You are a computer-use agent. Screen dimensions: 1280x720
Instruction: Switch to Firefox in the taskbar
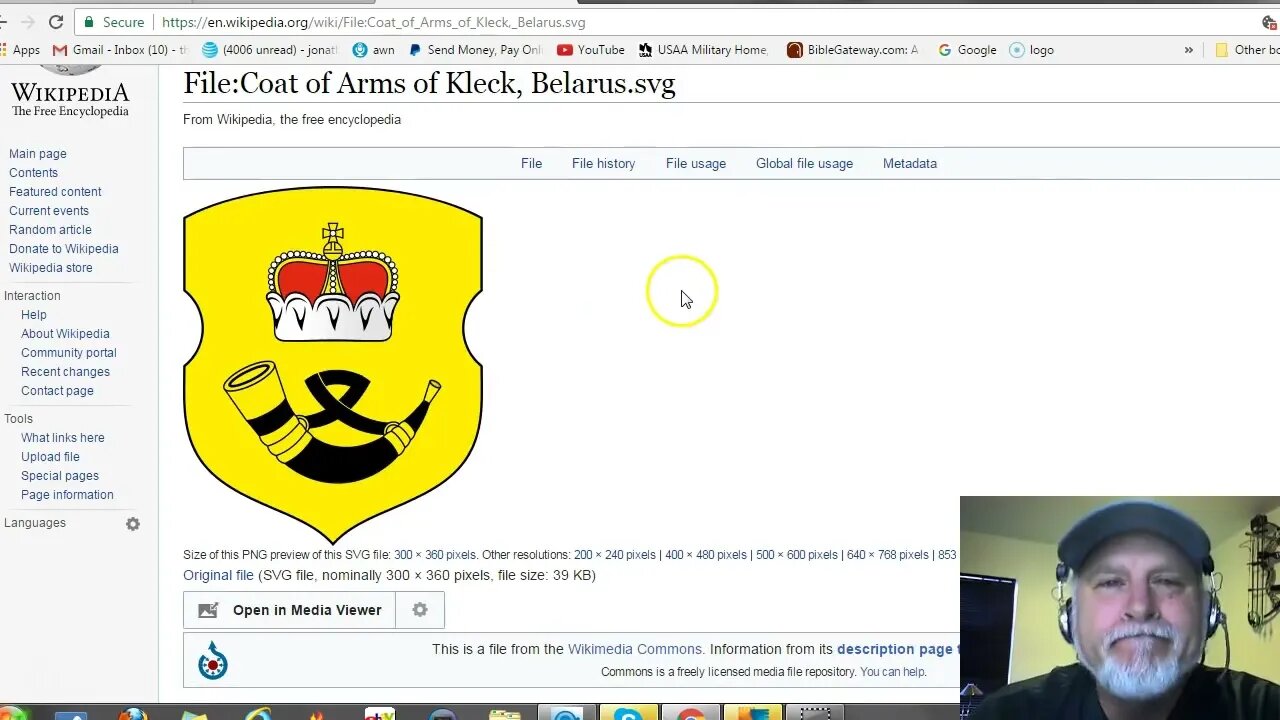pos(133,715)
